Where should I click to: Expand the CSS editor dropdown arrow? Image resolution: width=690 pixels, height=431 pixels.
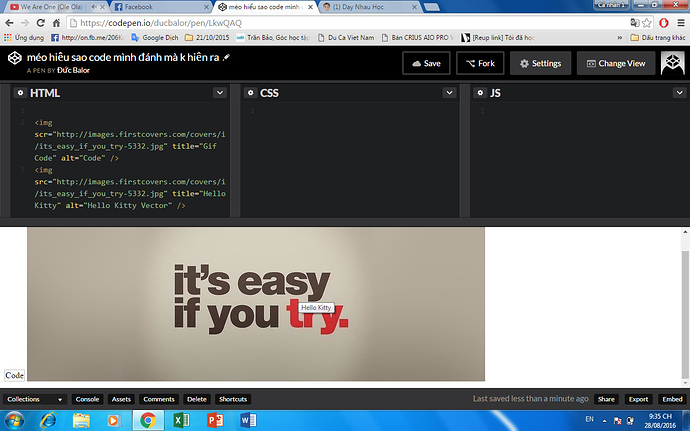click(449, 93)
